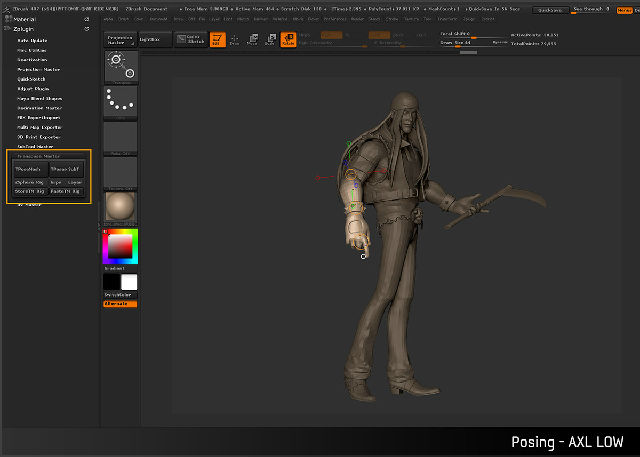Open the Brush menu

click(123, 19)
